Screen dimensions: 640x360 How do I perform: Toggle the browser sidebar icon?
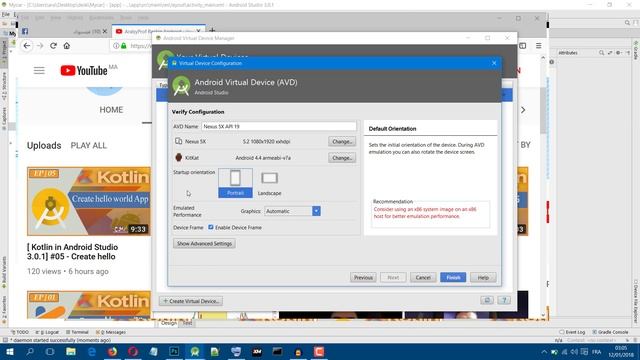pos(522,46)
